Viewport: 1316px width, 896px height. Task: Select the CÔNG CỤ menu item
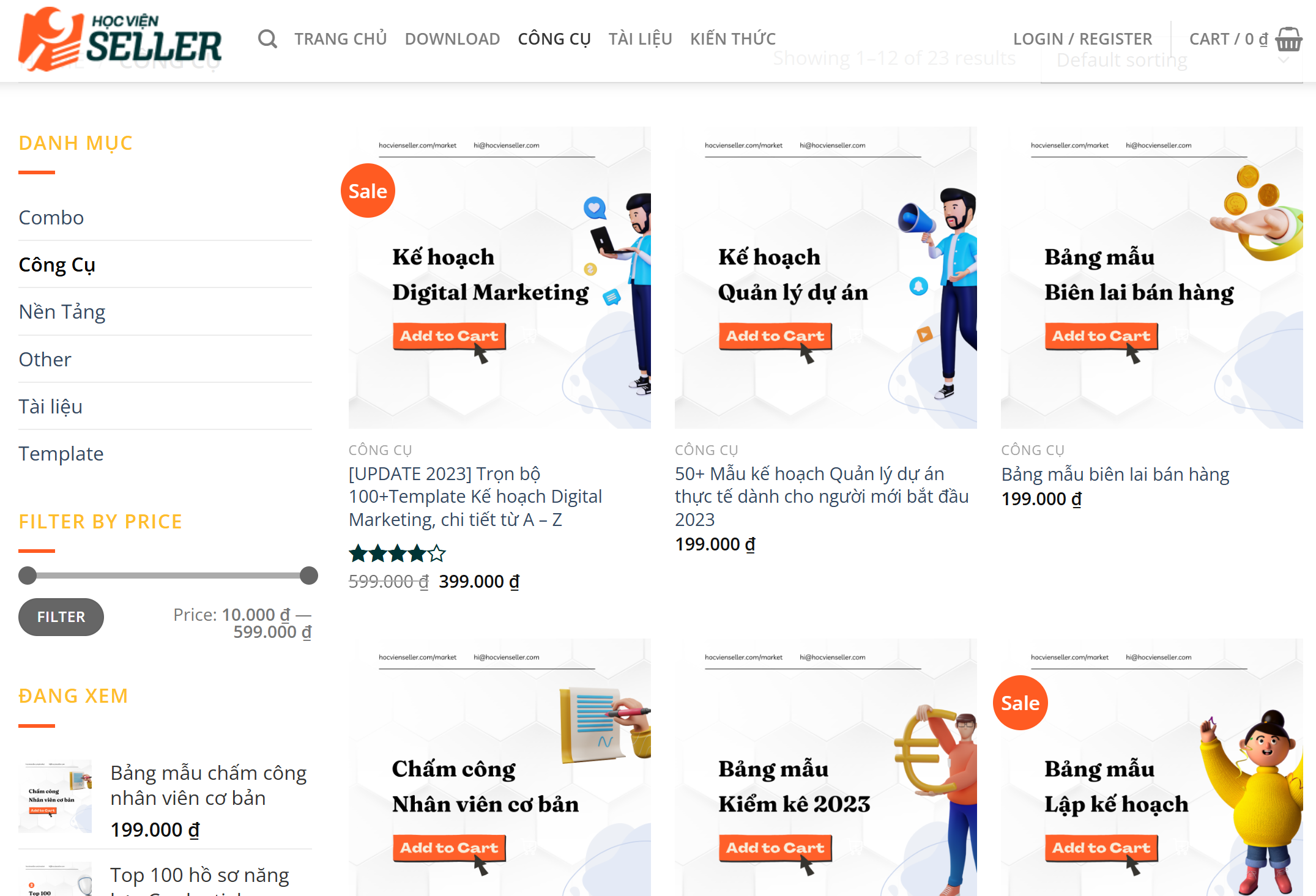(x=554, y=39)
